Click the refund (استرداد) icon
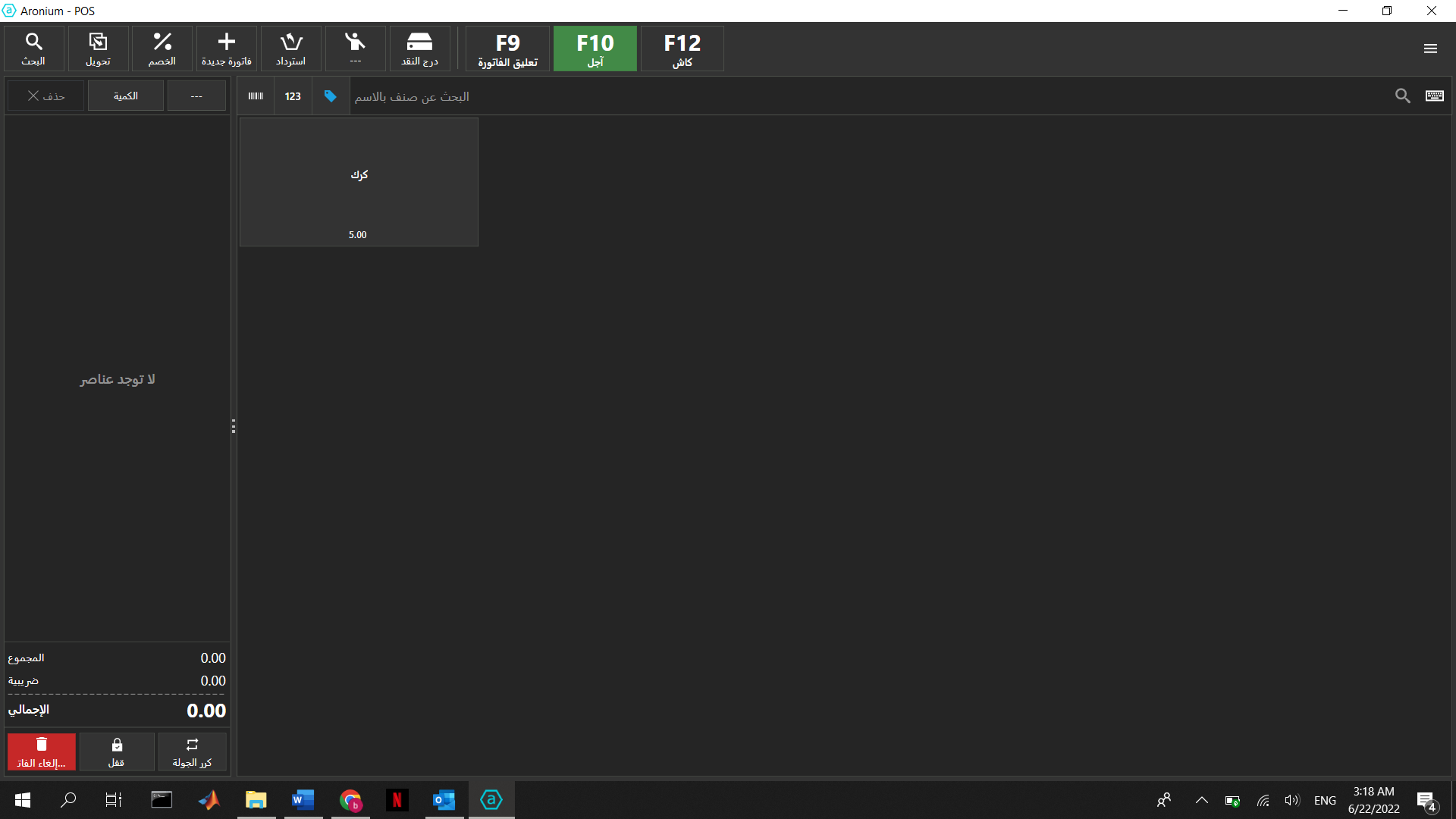 pyautogui.click(x=290, y=49)
